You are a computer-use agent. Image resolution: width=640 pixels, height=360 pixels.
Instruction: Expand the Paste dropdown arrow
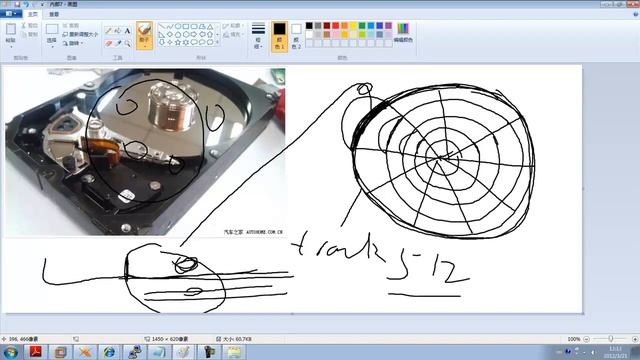click(x=11, y=46)
